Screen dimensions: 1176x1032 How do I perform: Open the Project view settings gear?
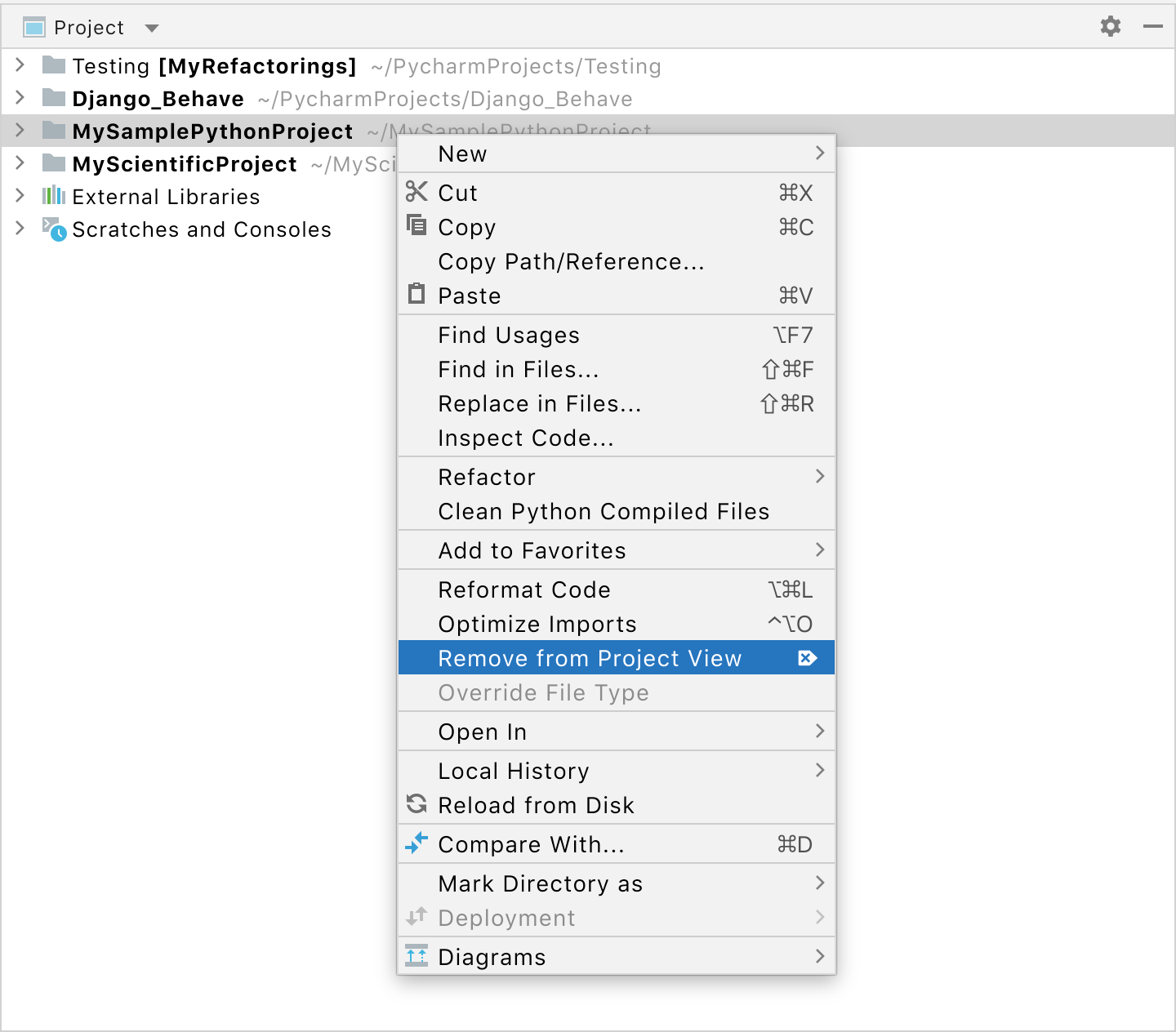pos(1110,26)
